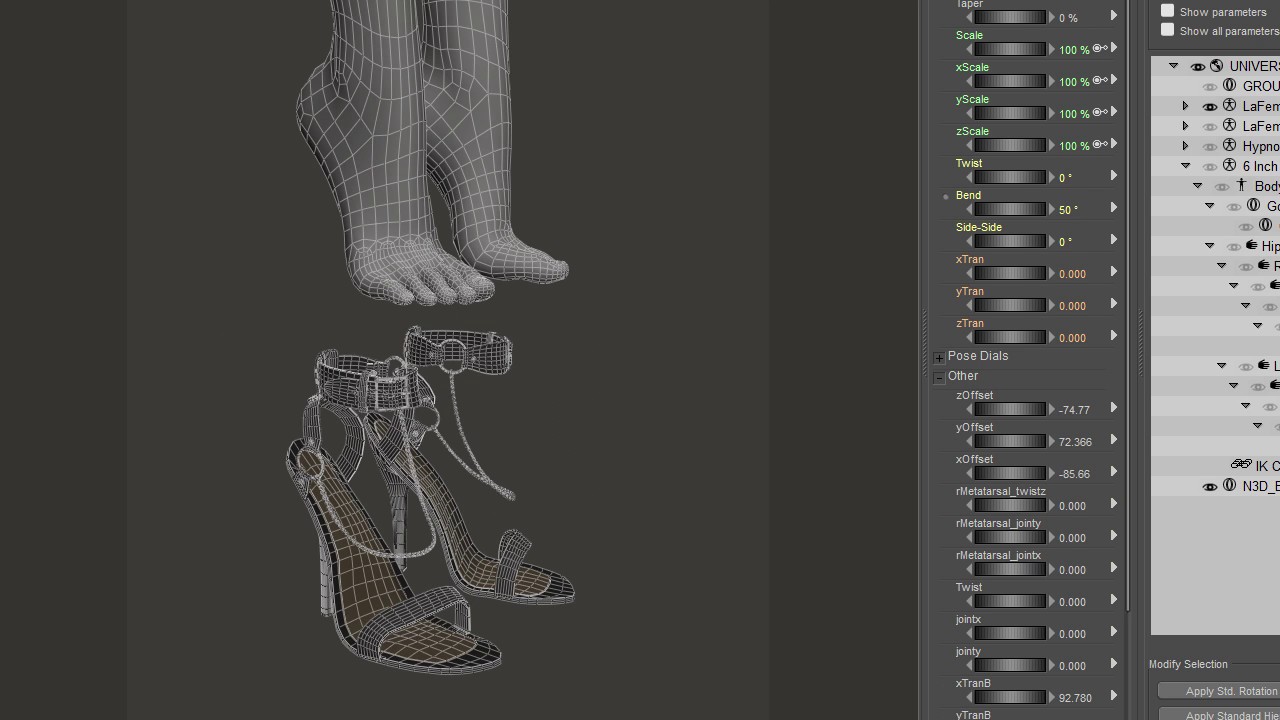Click the UNIVERSE globe icon in hierarchy
Screen dimensions: 1280x720
[1216, 66]
